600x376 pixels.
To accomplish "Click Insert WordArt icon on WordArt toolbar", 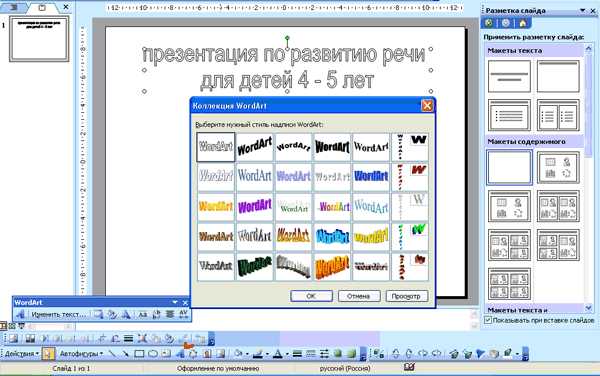I will point(20,314).
